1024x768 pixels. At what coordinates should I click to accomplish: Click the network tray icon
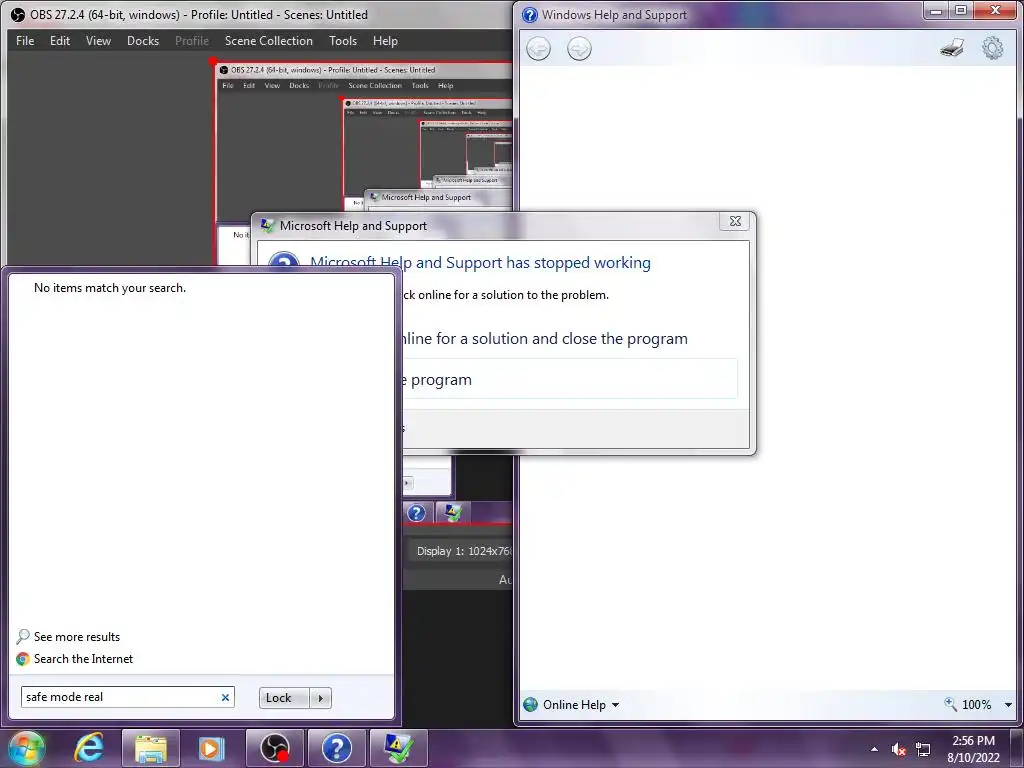[923, 749]
